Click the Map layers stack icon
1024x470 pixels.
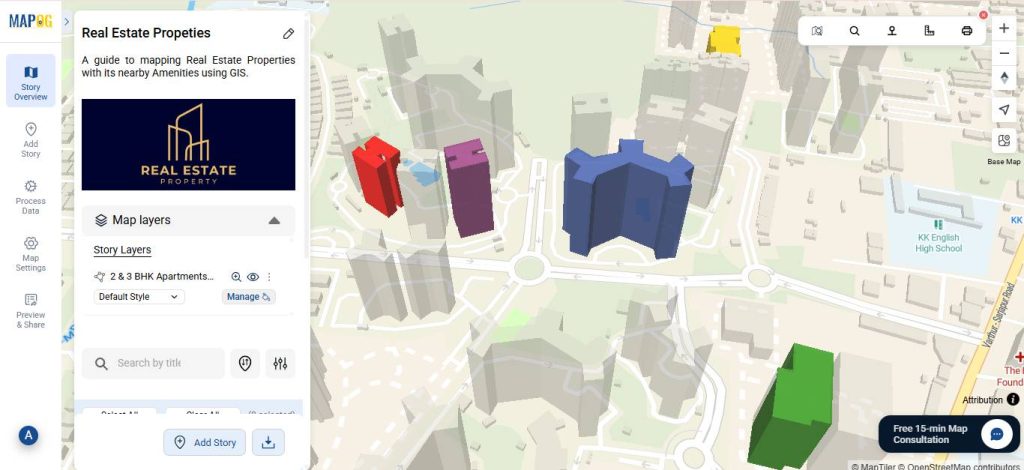(x=101, y=221)
